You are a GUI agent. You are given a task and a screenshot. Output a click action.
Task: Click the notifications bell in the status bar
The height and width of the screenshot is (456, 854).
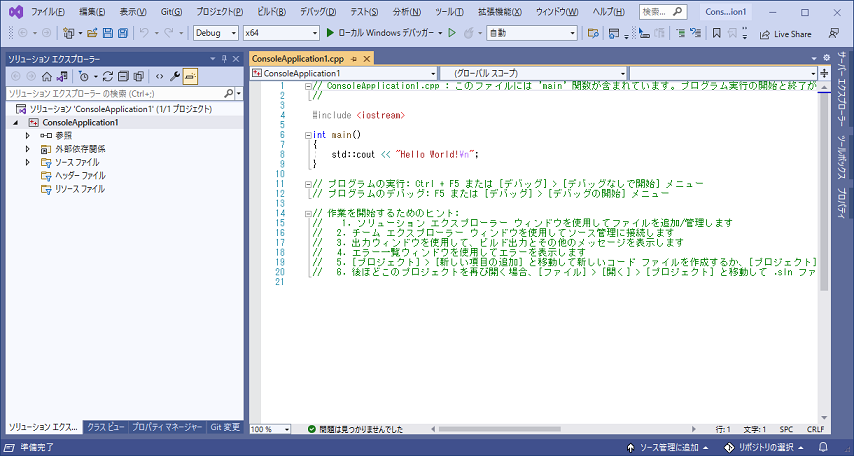click(x=824, y=447)
